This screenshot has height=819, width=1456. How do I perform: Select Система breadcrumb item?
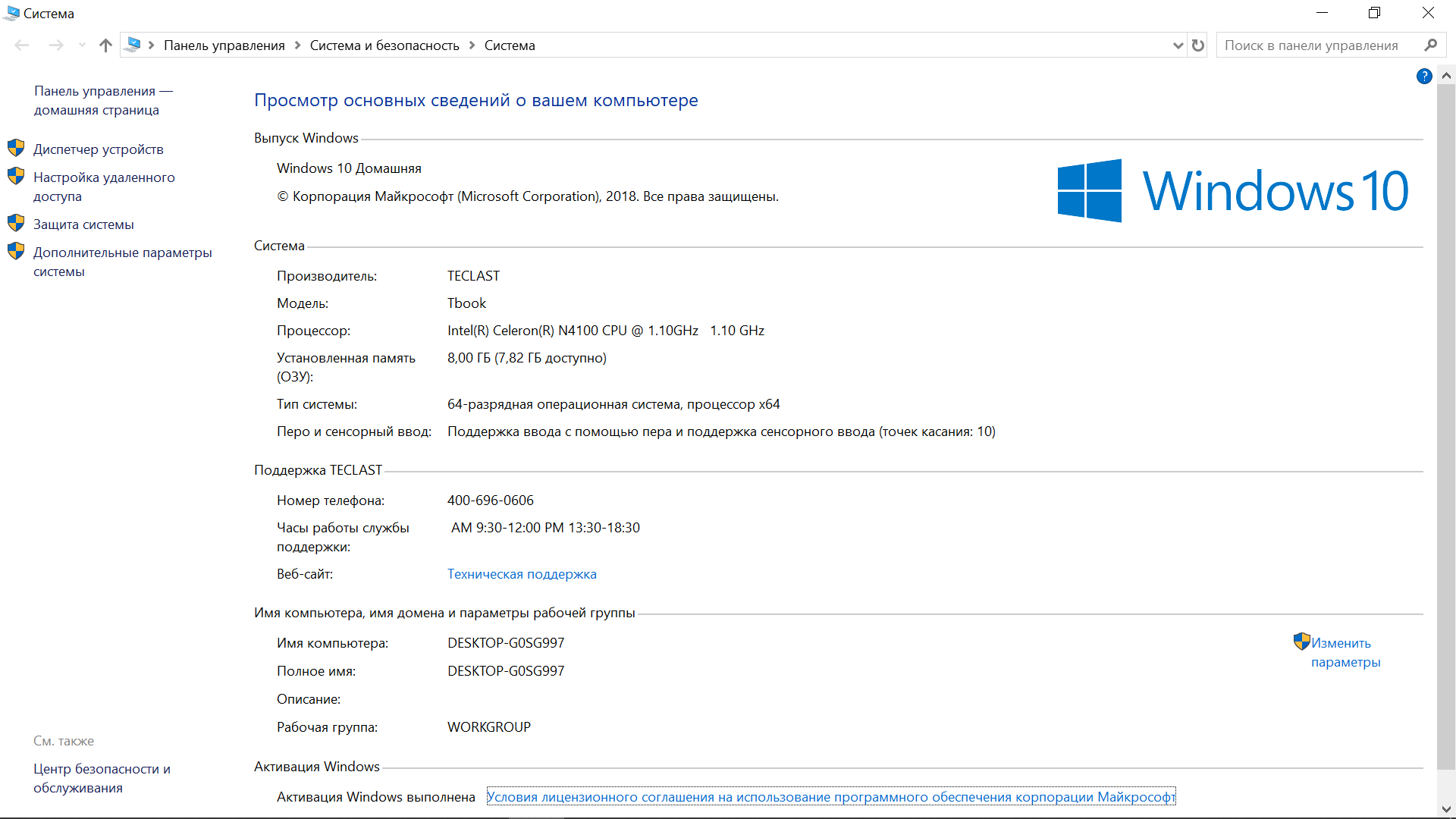point(510,45)
